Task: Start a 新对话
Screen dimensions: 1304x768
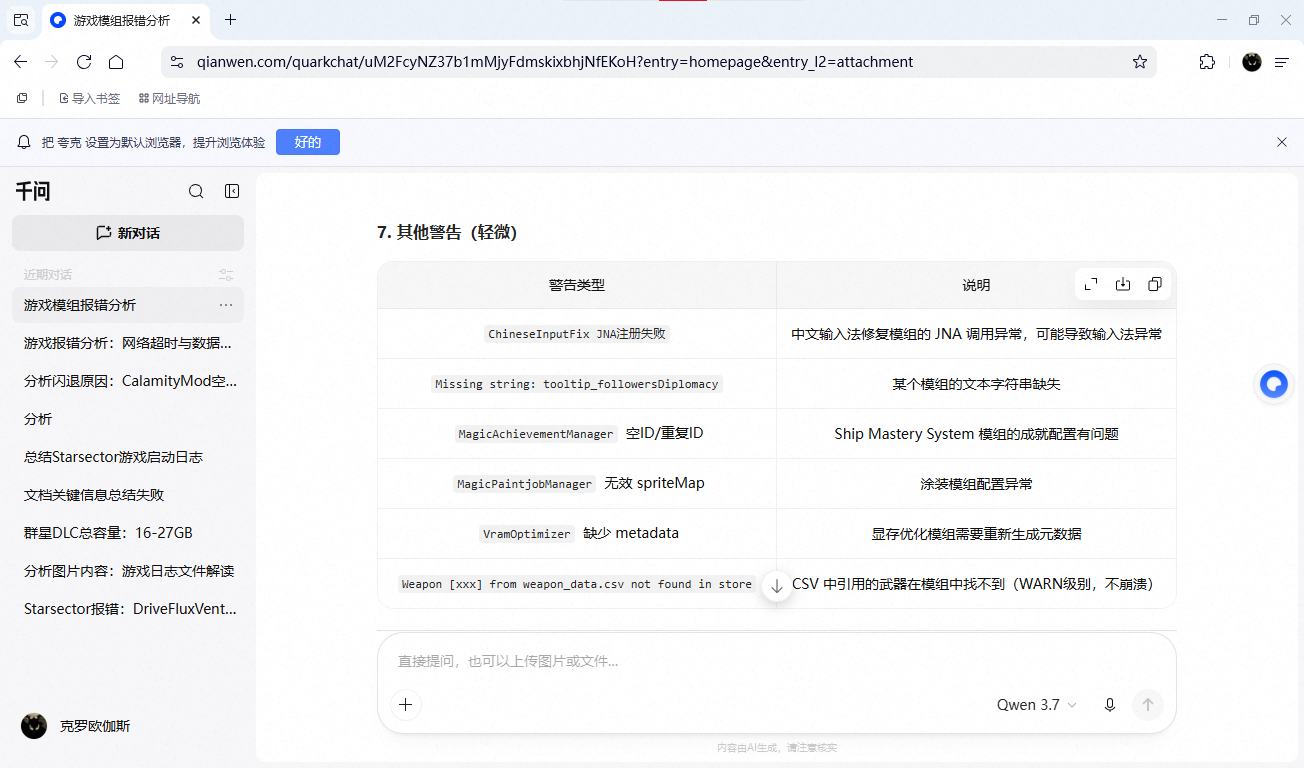Action: [128, 233]
